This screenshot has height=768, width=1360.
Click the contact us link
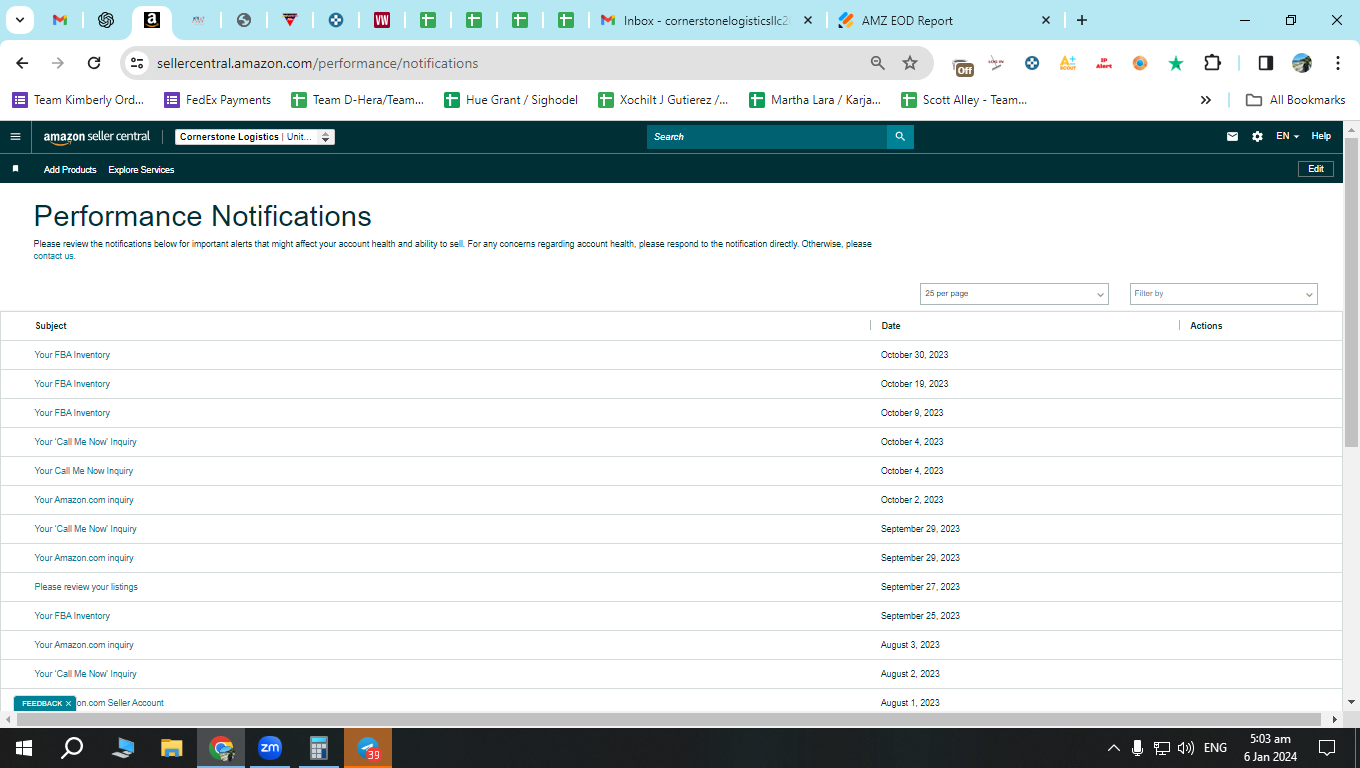pos(54,256)
